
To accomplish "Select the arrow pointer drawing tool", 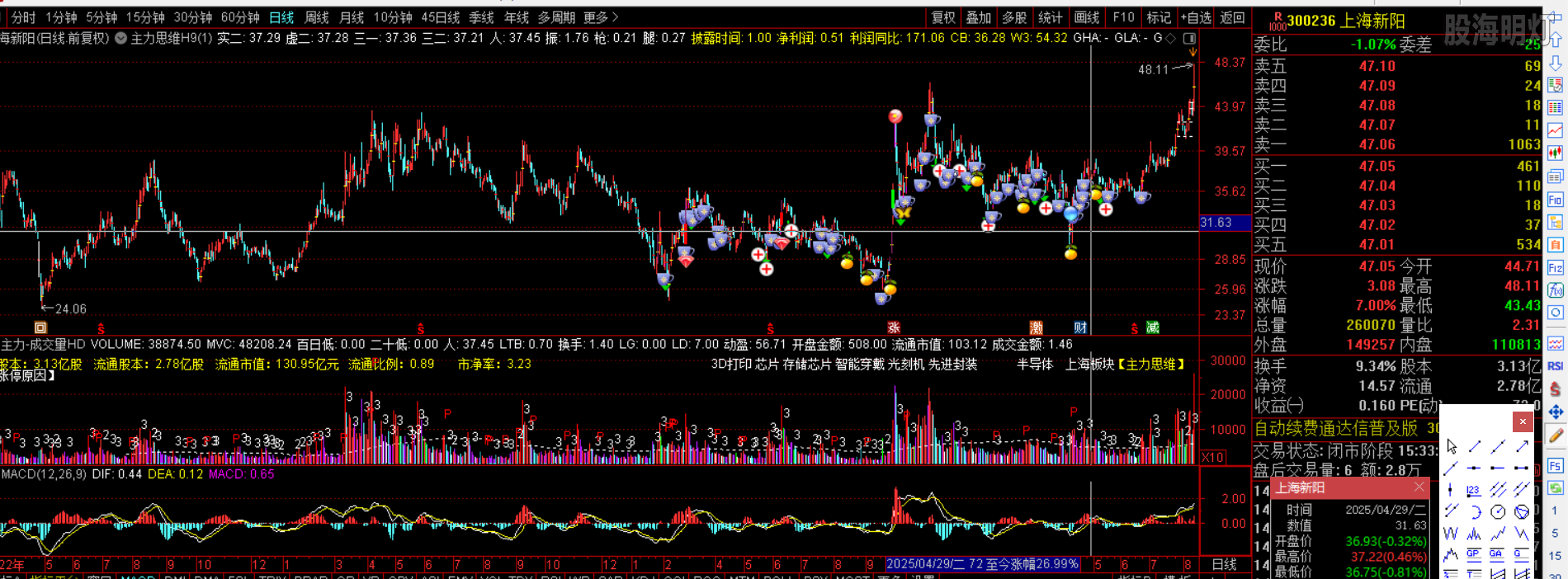I will point(1452,447).
